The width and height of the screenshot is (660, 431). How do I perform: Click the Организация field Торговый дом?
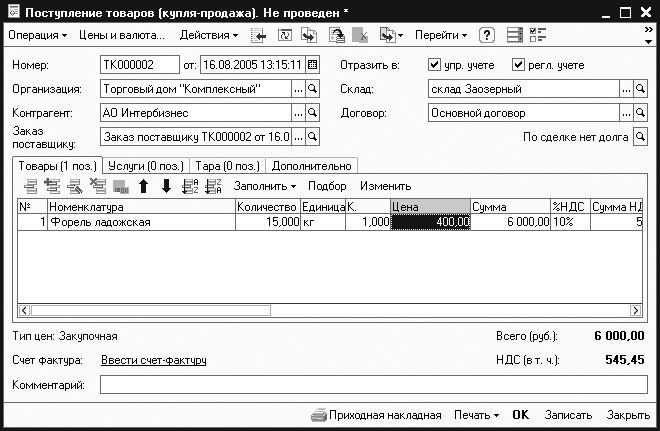point(196,89)
